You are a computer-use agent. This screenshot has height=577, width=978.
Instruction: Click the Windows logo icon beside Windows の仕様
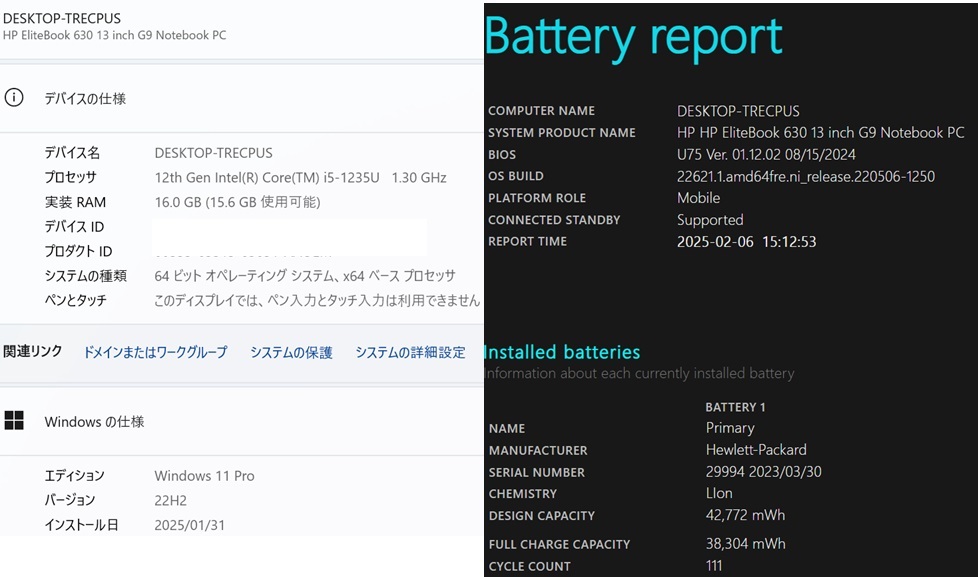pyautogui.click(x=14, y=420)
